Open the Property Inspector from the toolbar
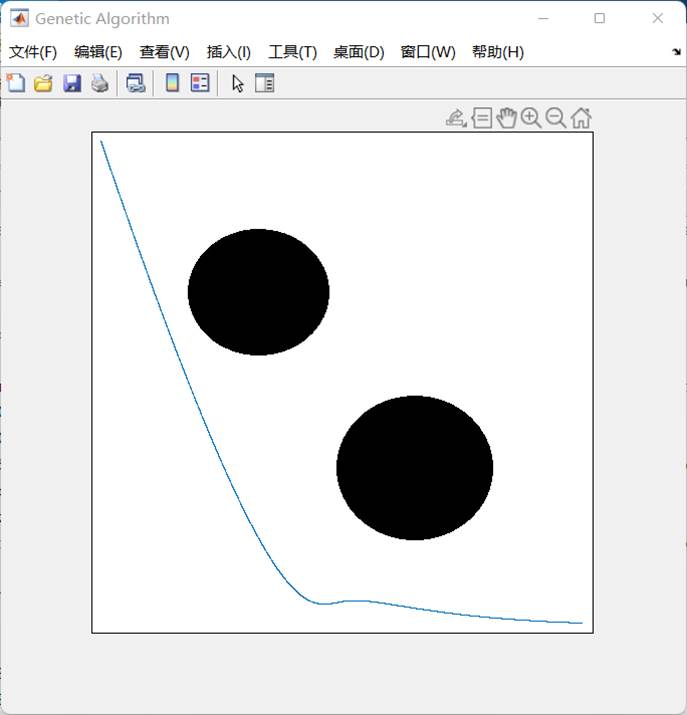687x715 pixels. [264, 84]
